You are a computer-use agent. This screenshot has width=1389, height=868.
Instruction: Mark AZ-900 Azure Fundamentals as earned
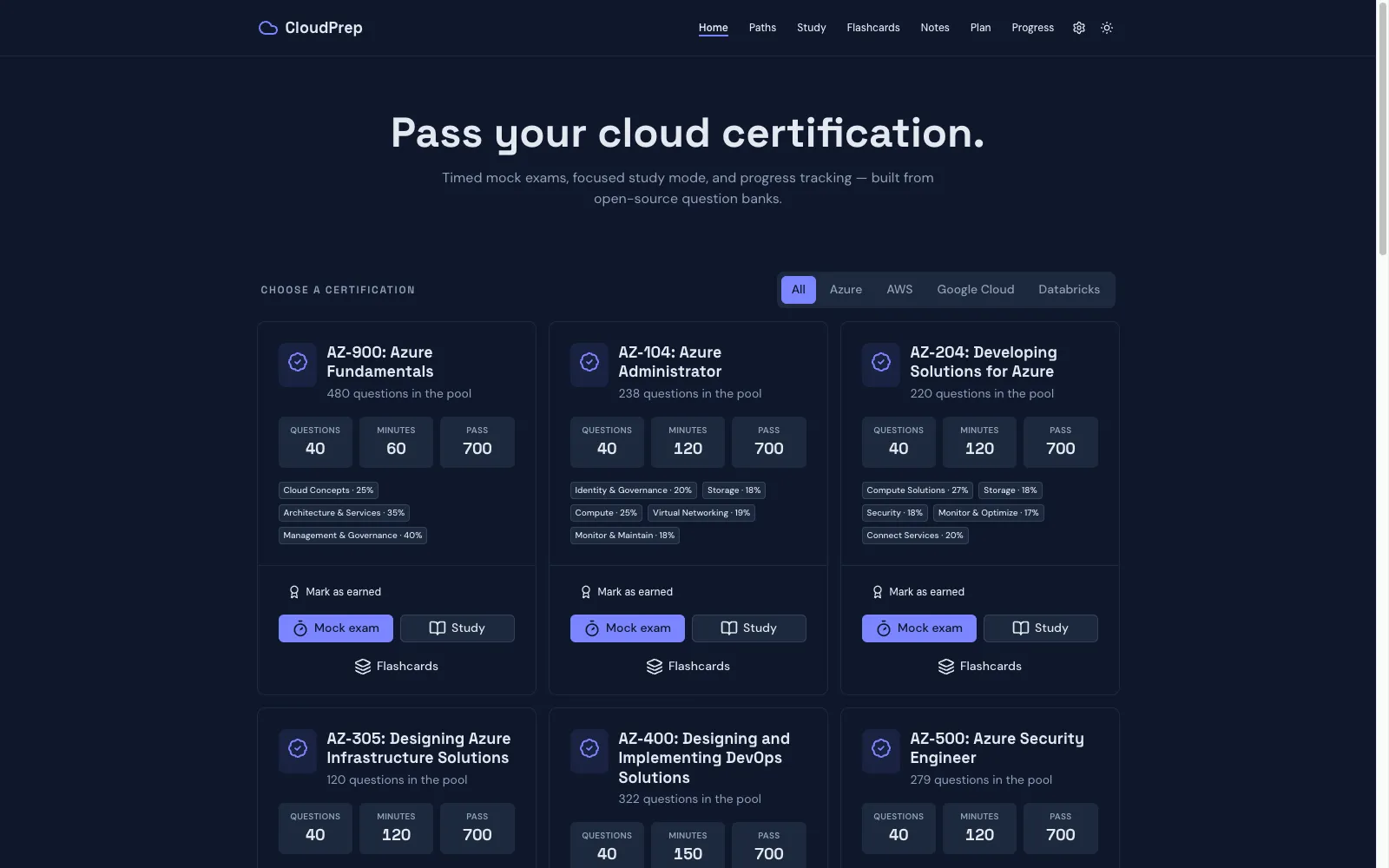(335, 592)
